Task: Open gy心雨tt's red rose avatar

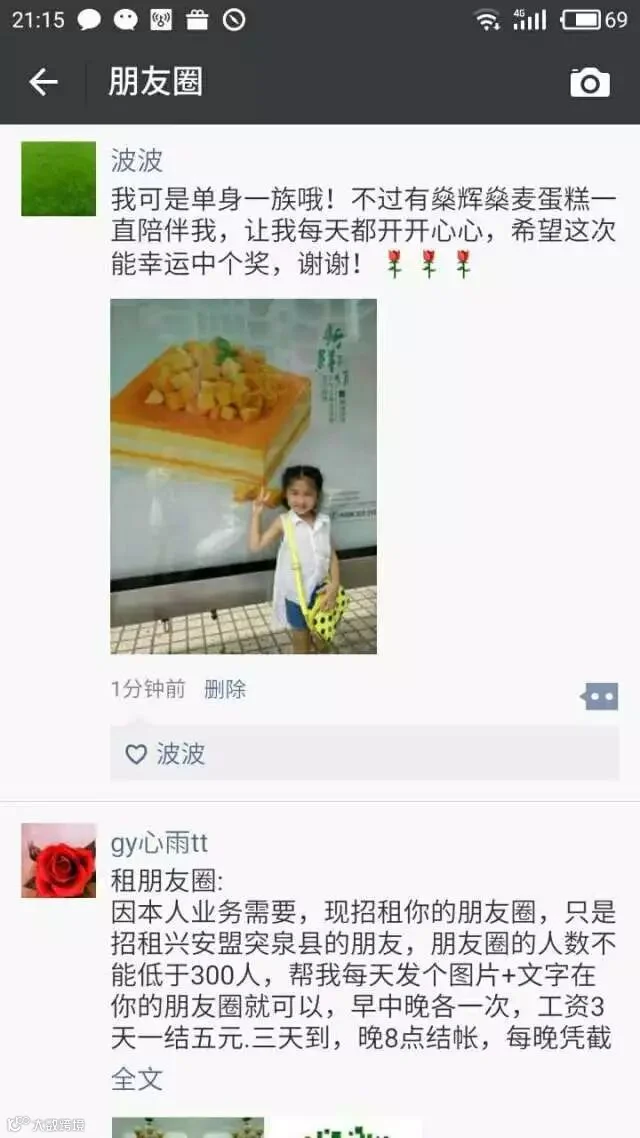Action: (x=58, y=860)
